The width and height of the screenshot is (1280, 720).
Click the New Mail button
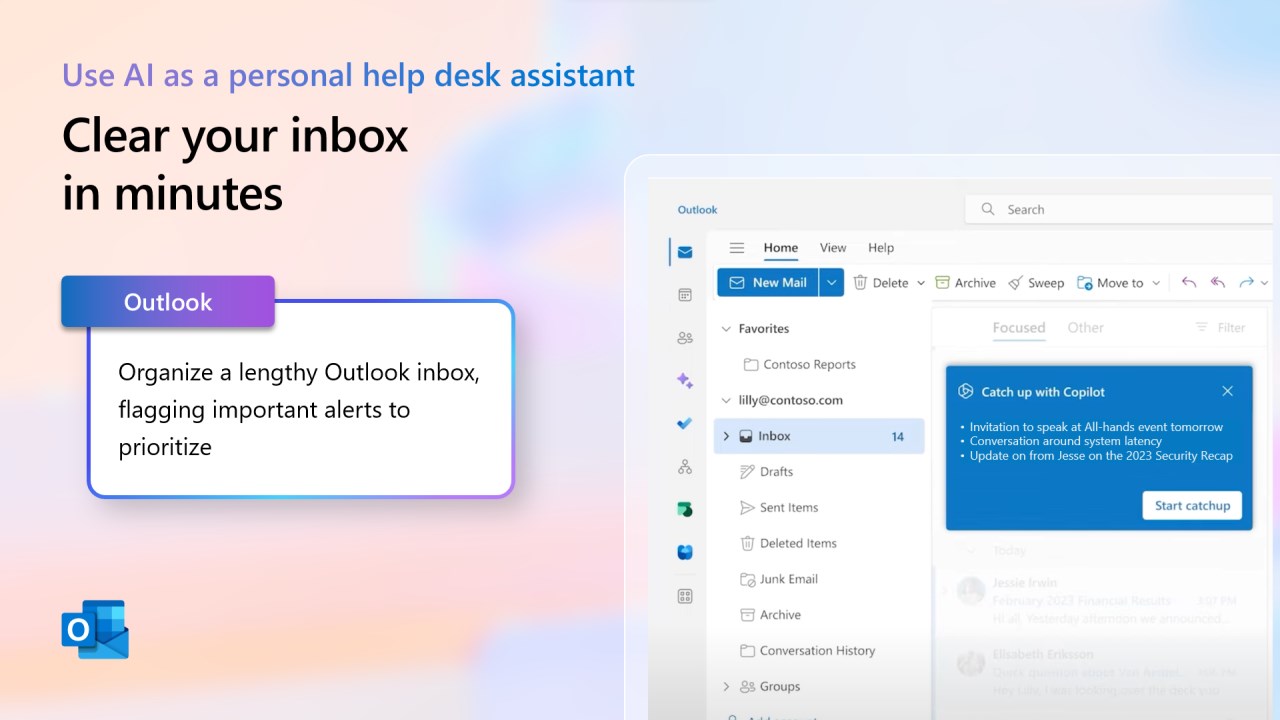[x=768, y=283]
